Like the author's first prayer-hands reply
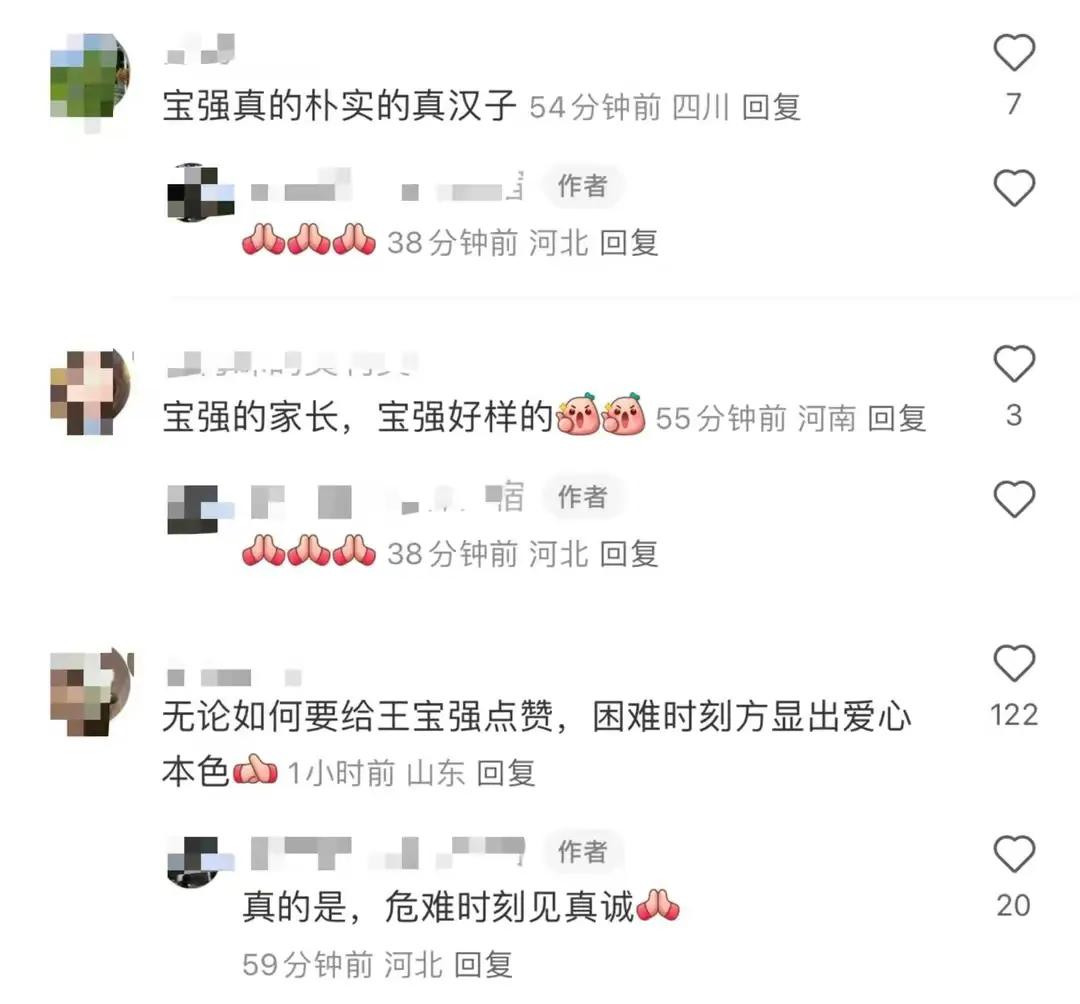 (x=1014, y=187)
